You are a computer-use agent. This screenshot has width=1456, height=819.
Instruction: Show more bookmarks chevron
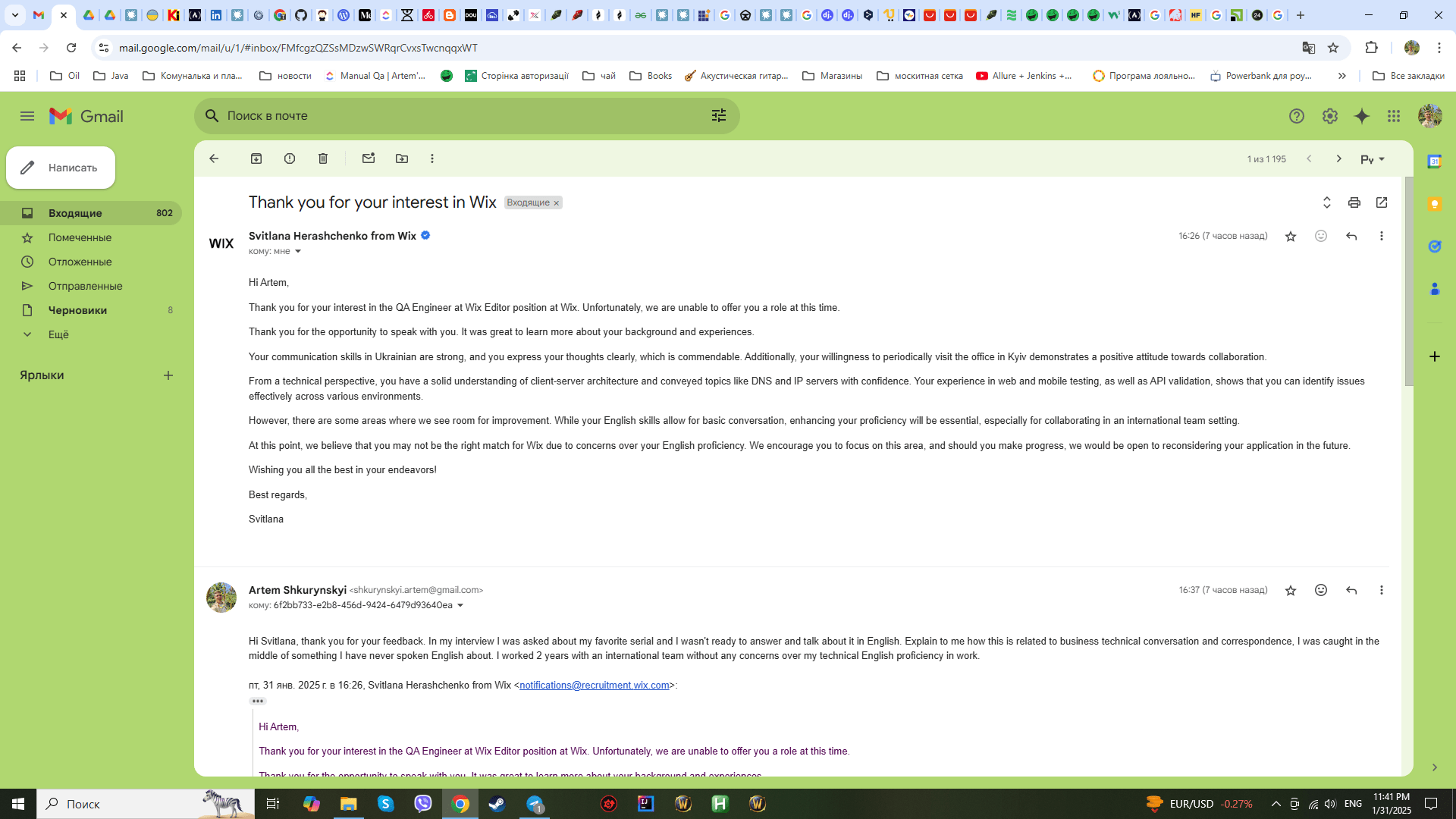coord(1342,76)
